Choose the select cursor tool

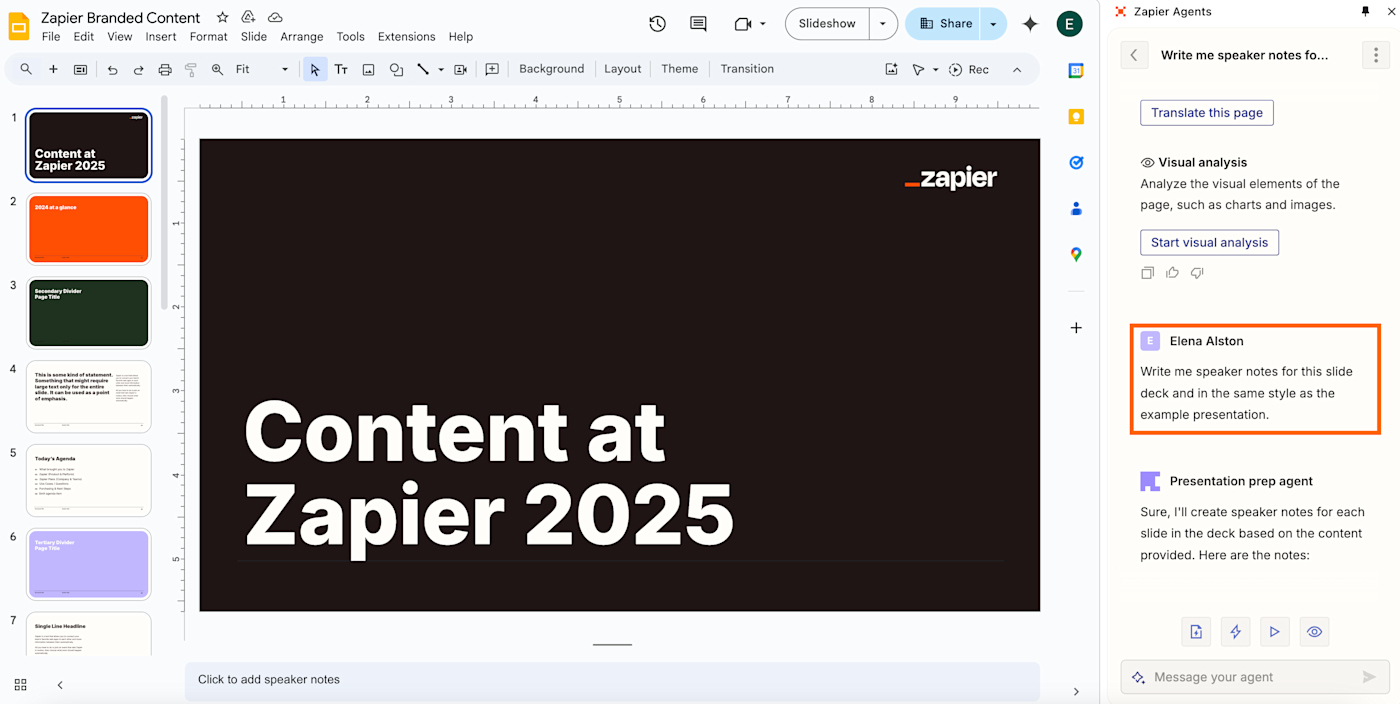tap(315, 69)
